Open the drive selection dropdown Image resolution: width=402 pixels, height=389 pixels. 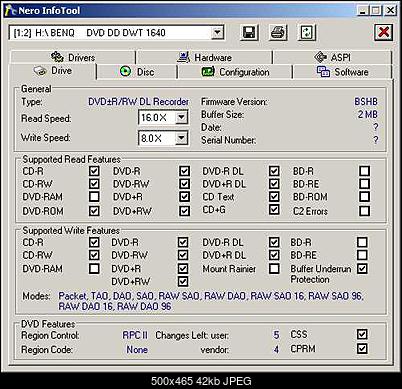217,33
